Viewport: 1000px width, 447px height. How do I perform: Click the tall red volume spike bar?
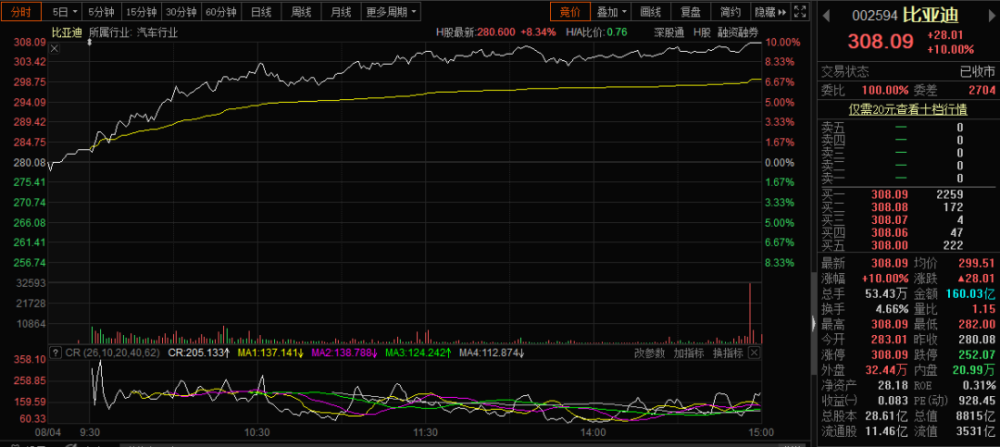click(750, 312)
